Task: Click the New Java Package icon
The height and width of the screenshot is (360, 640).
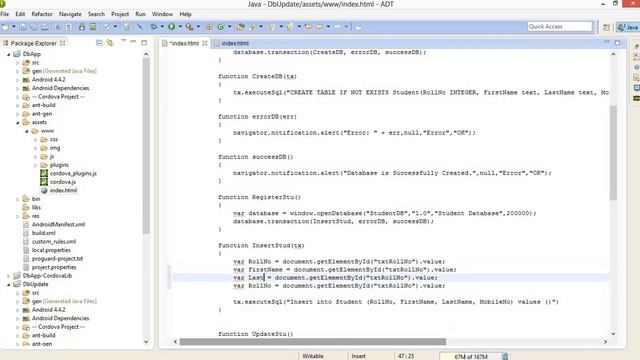Action: 209,27
